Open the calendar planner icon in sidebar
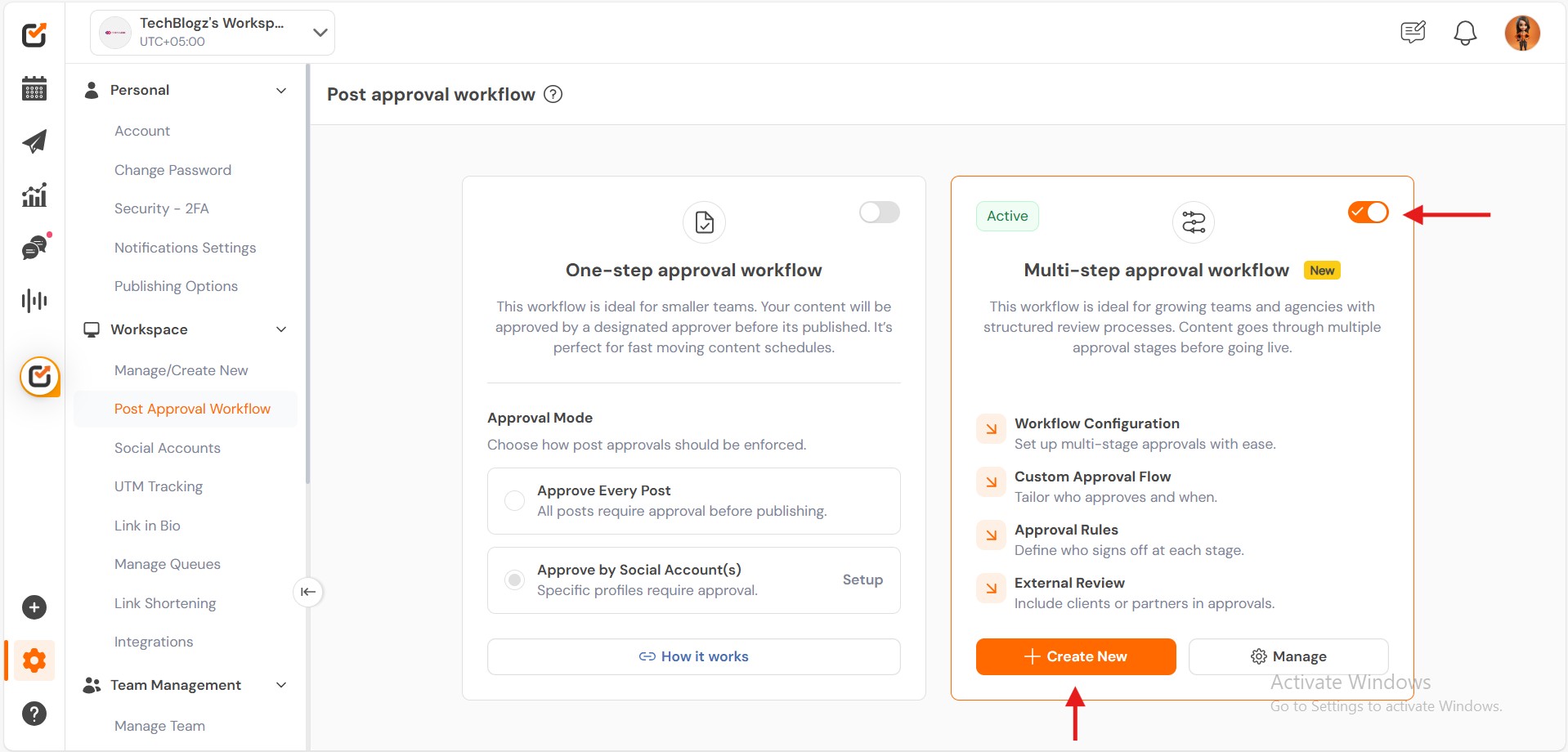Screen dimensions: 1568x752 34,88
